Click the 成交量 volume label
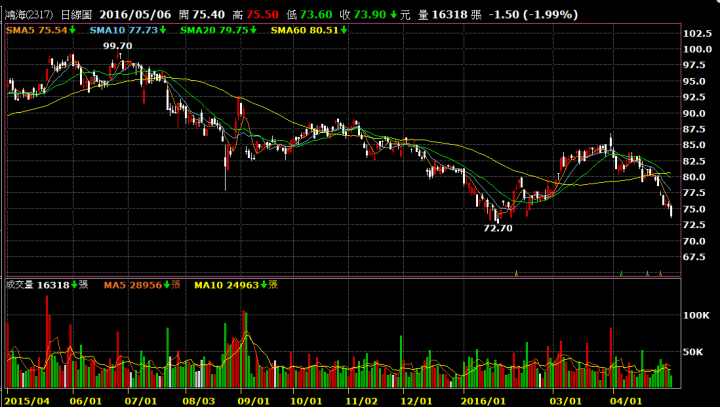The height and width of the screenshot is (407, 720). [x=19, y=285]
